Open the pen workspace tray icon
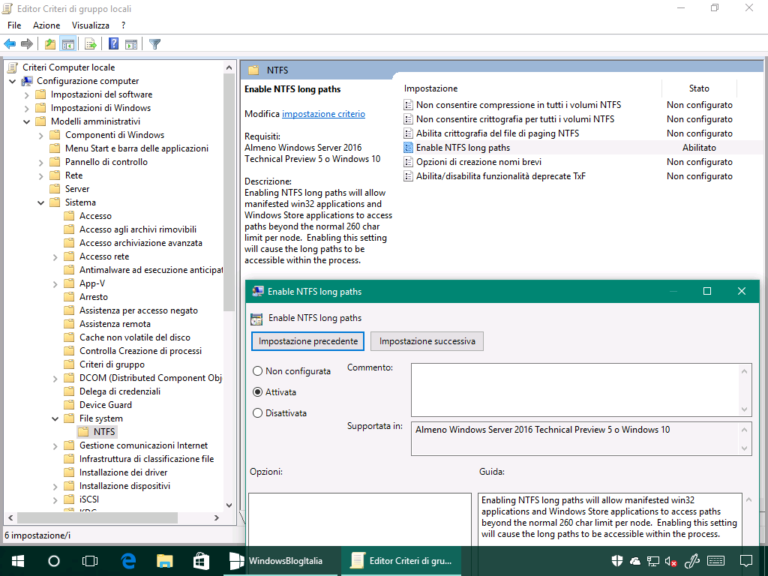 [x=692, y=561]
